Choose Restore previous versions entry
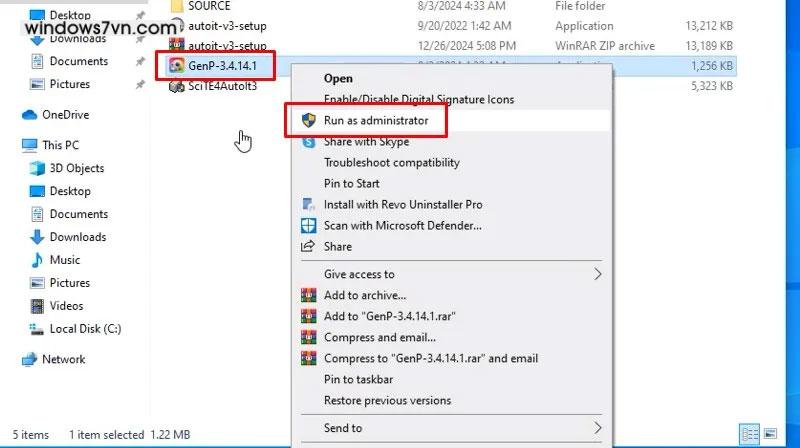Viewport: 800px width, 448px height. 387,400
